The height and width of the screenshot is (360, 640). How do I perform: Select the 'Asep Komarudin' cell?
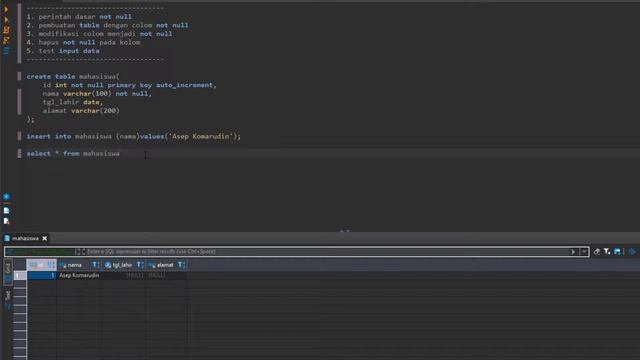79,276
